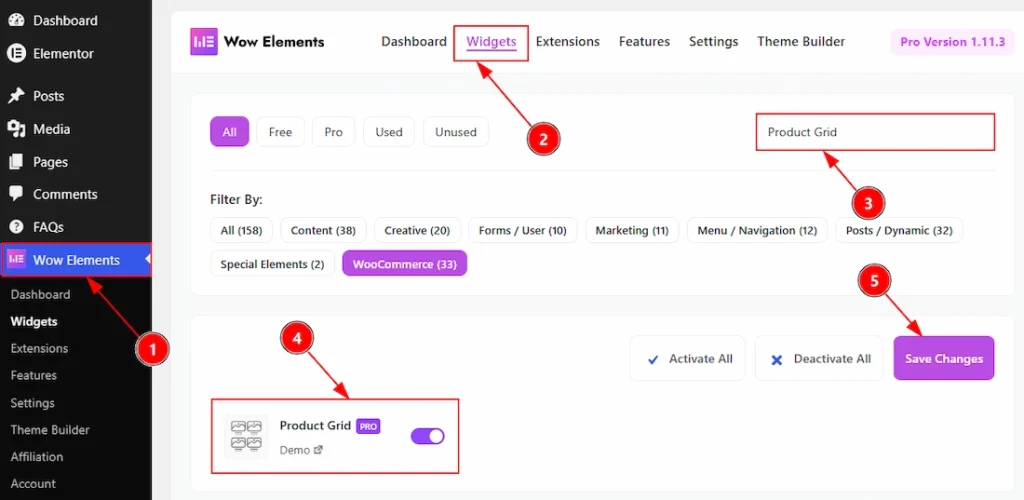Open Settings submenu in sidebar
This screenshot has width=1024, height=500.
33,403
